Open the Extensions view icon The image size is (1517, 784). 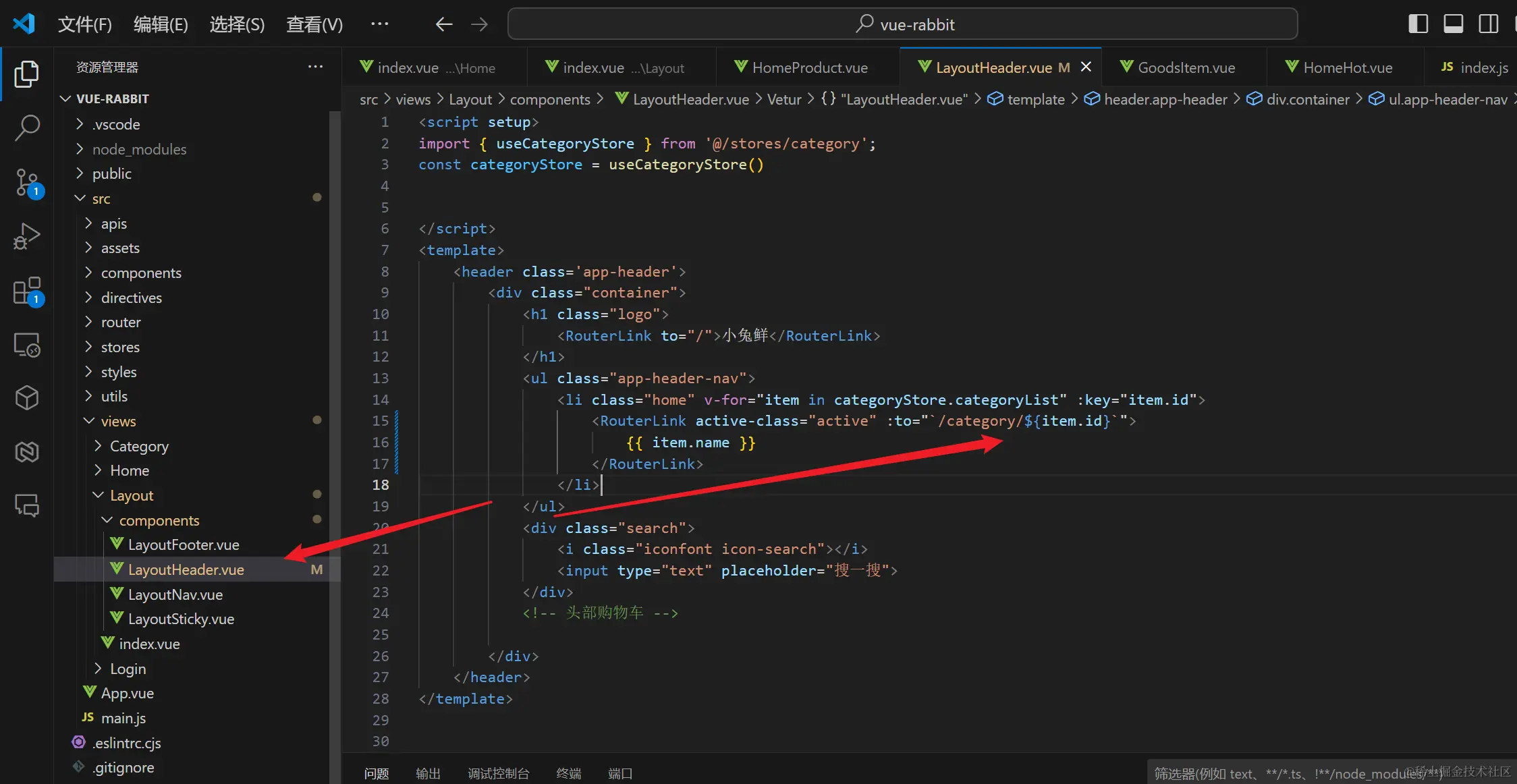coord(26,291)
